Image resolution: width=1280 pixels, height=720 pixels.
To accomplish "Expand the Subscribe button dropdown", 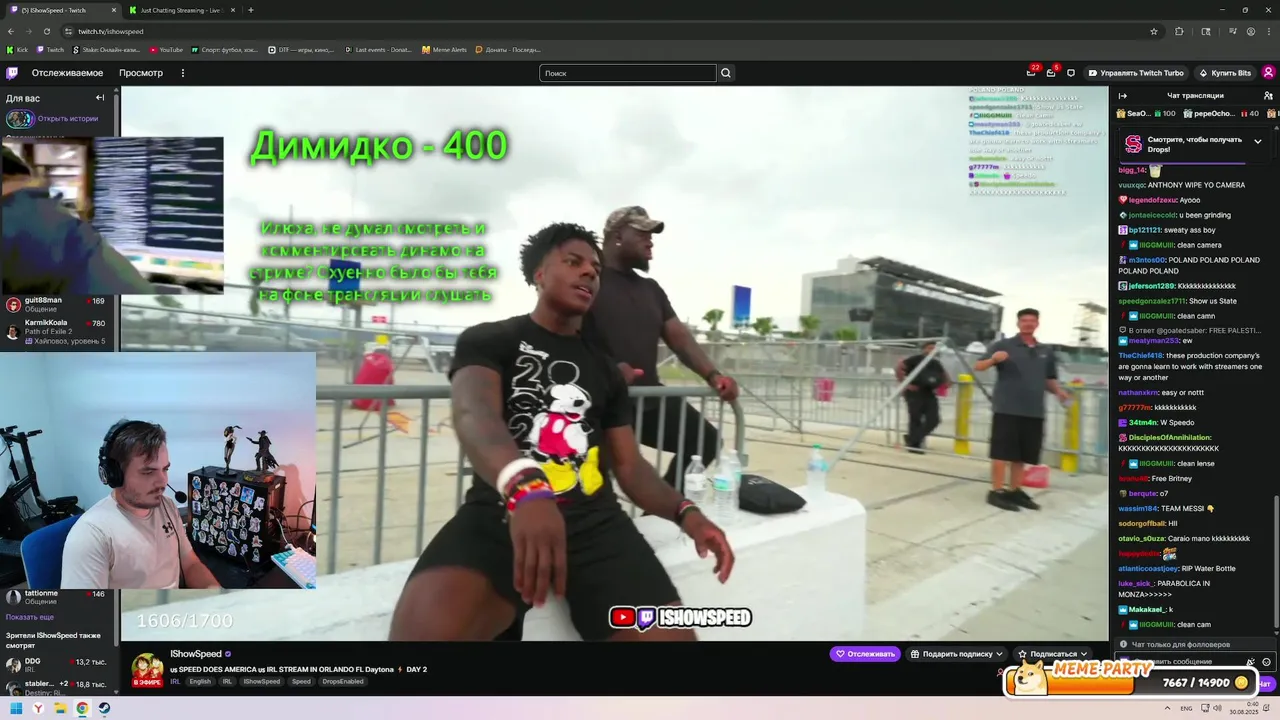I will tap(1084, 654).
